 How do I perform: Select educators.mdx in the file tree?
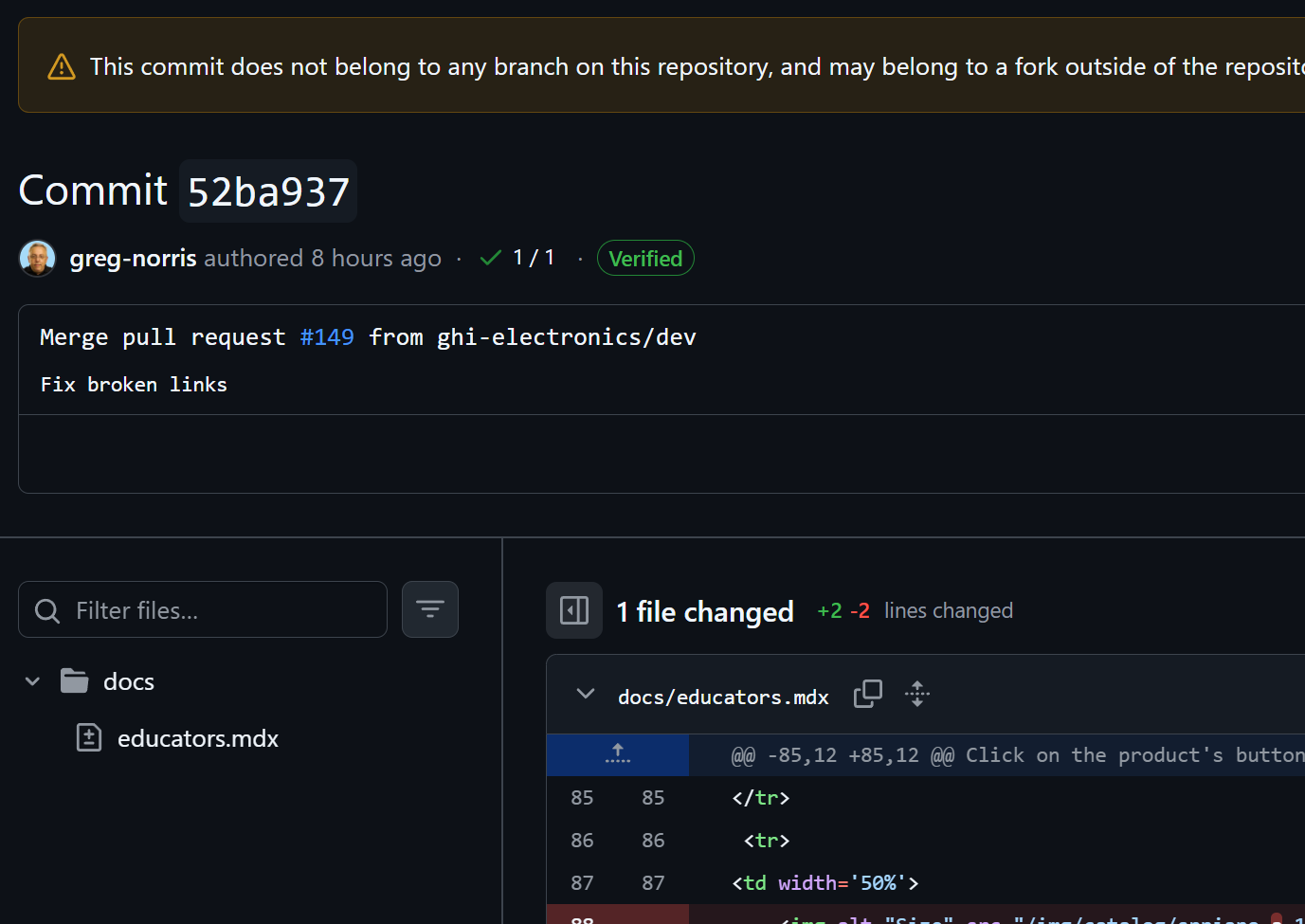click(197, 738)
